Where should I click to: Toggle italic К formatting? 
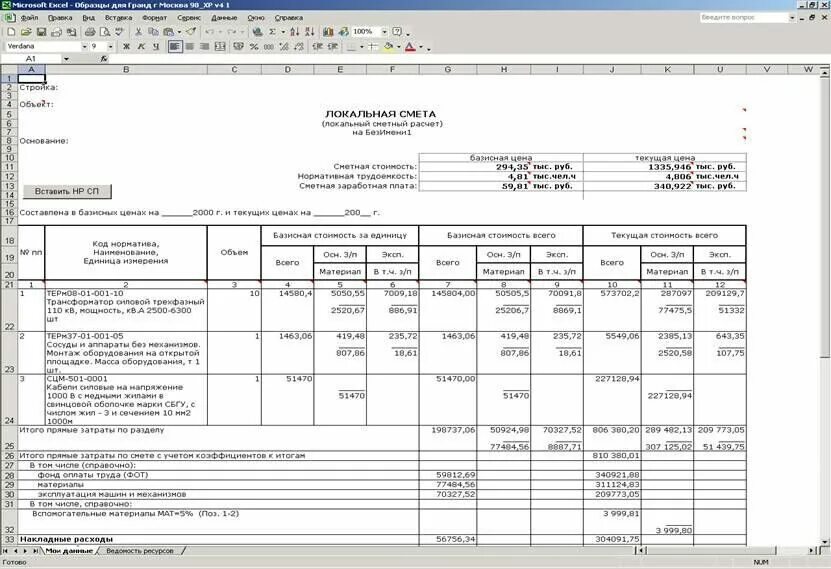point(141,47)
